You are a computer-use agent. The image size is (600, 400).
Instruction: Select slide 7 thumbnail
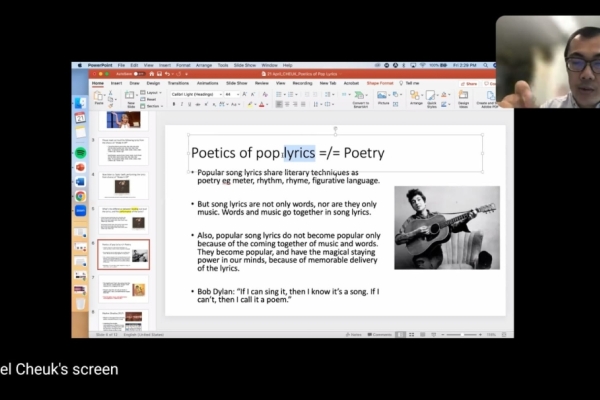pyautogui.click(x=124, y=289)
